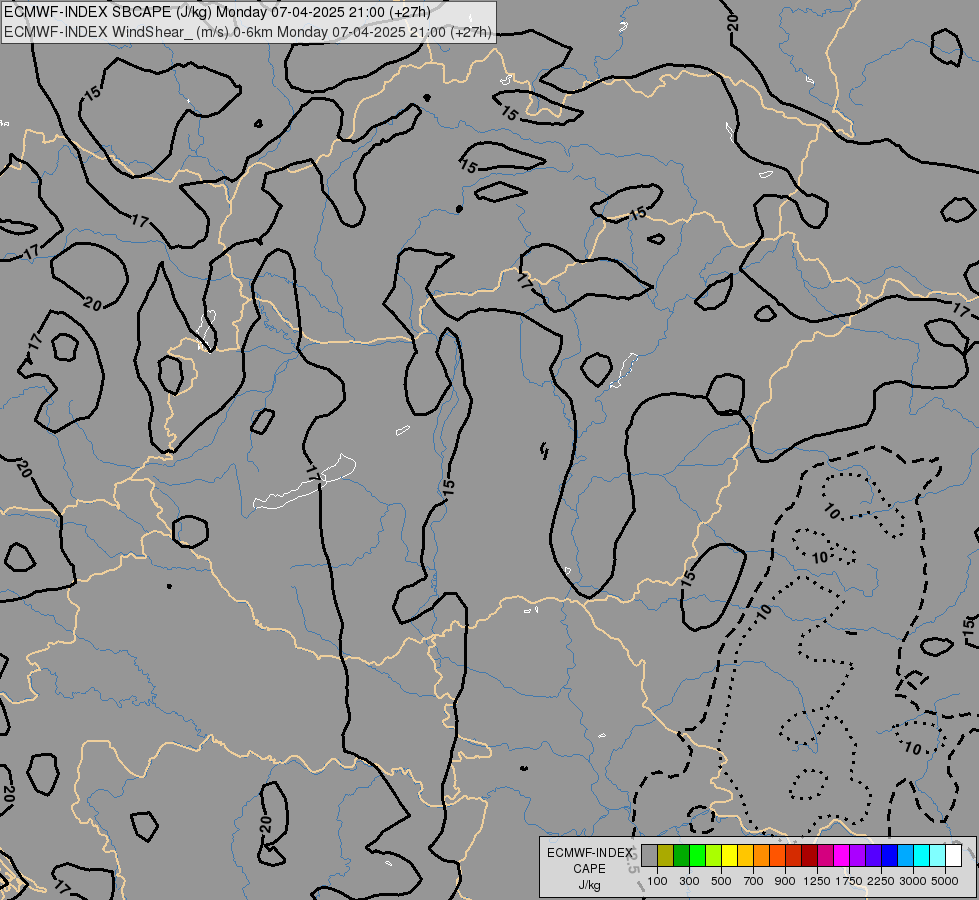
Task: Click the '1750' legend tick label
Action: click(x=850, y=881)
